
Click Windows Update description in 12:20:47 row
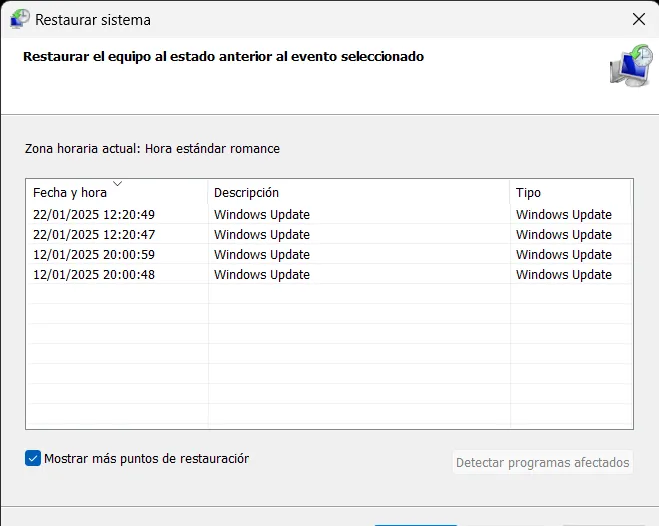coord(262,234)
